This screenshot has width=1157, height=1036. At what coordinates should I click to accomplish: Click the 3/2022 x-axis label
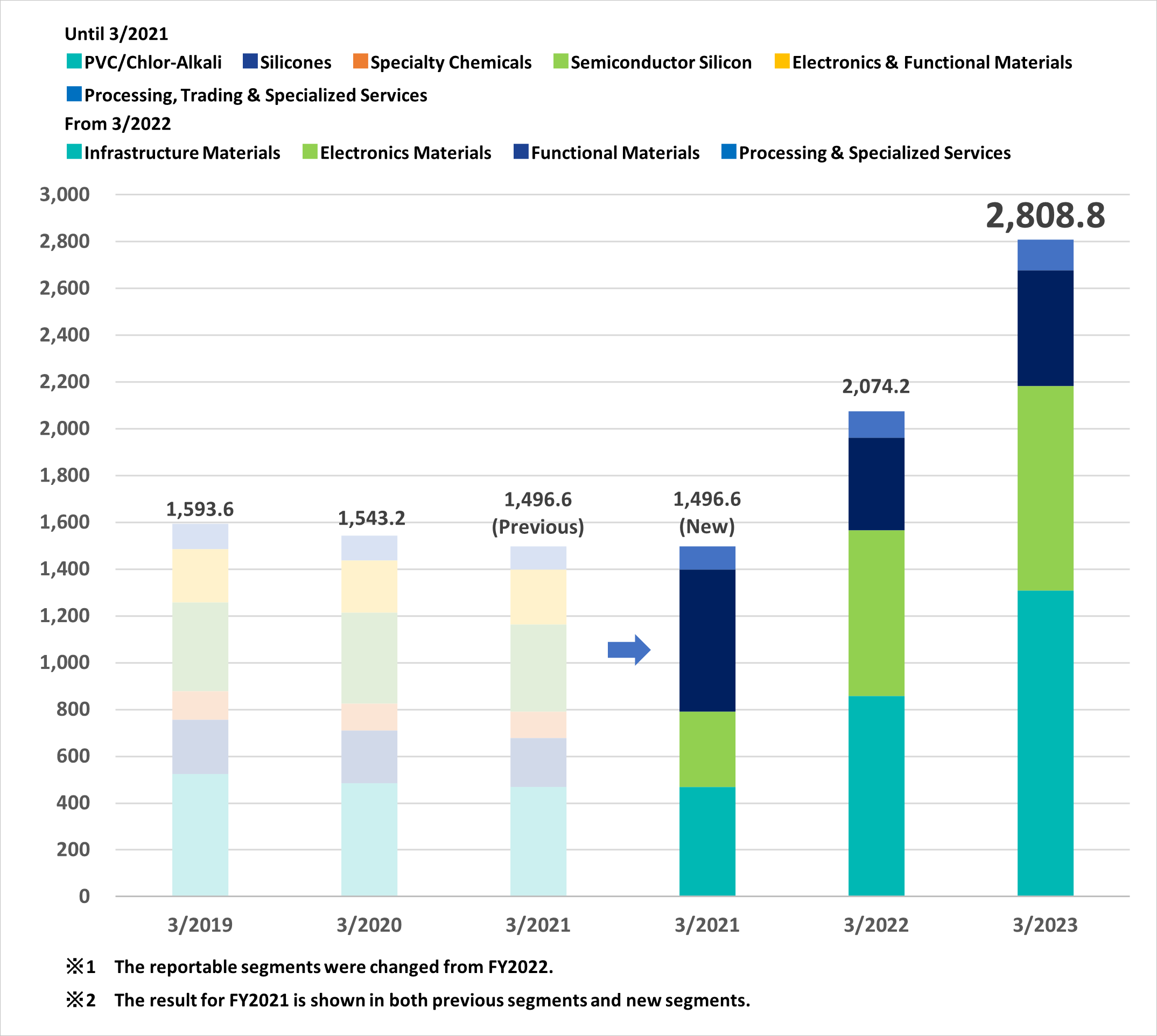point(876,926)
